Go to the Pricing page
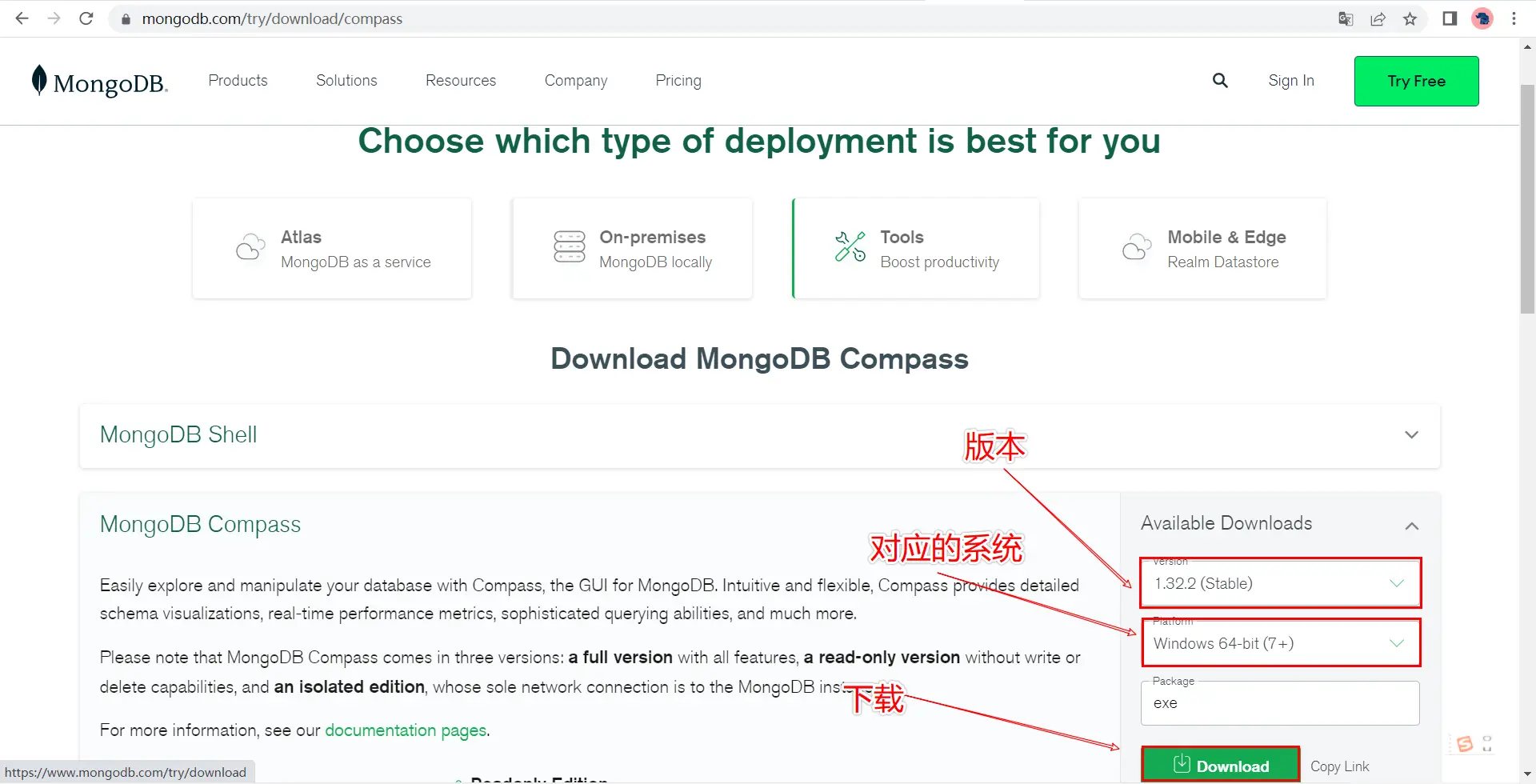The width and height of the screenshot is (1536, 784). (x=678, y=80)
